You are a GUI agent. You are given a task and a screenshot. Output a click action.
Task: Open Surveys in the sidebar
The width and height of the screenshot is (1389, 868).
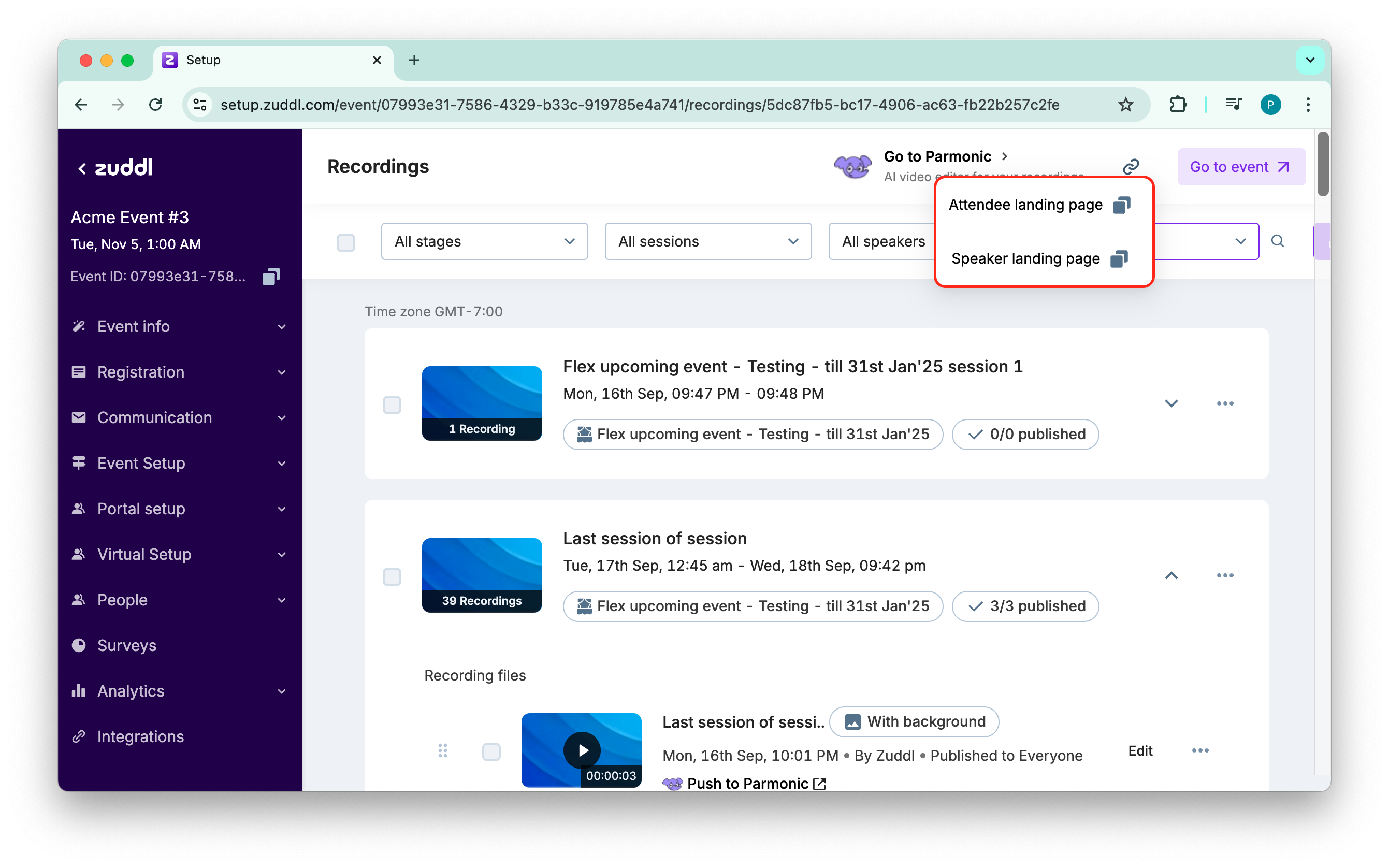pos(127,645)
